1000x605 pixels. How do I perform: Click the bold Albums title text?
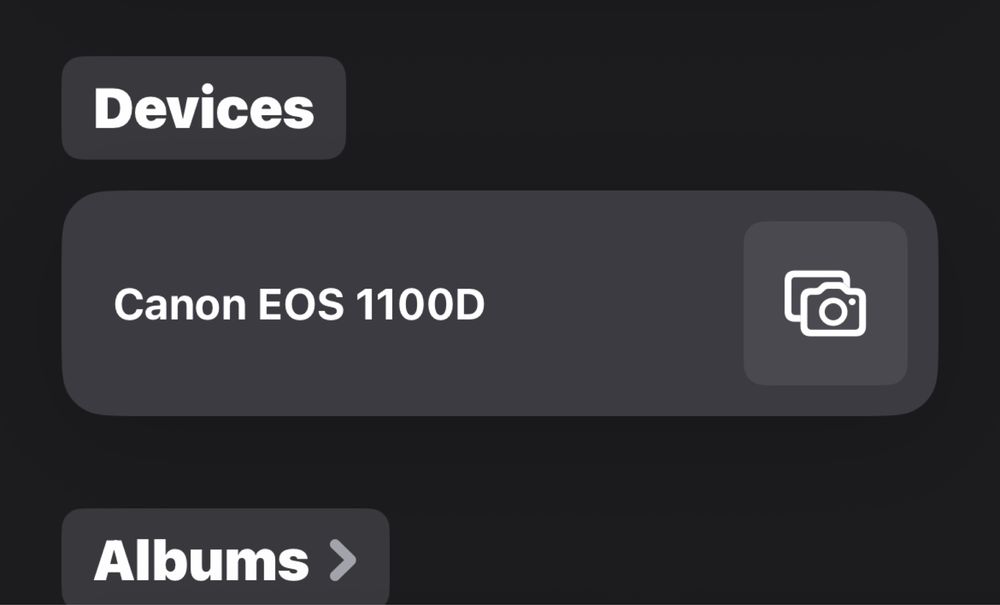[201, 560]
